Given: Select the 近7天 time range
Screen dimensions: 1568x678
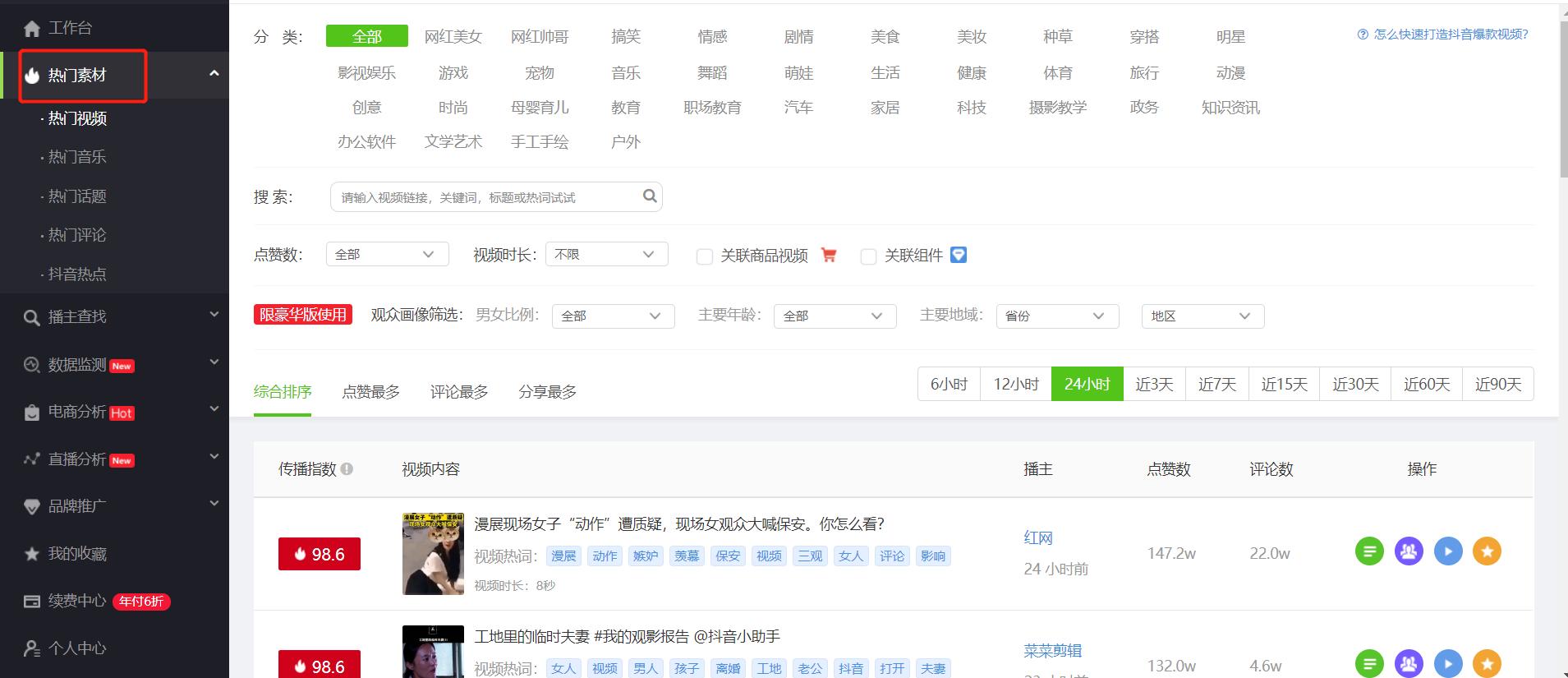Looking at the screenshot, I should coord(1217,384).
